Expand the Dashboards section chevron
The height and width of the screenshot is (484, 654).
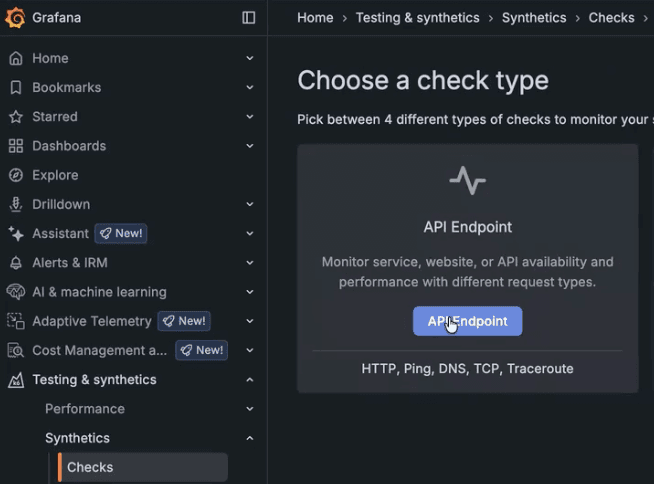(250, 146)
